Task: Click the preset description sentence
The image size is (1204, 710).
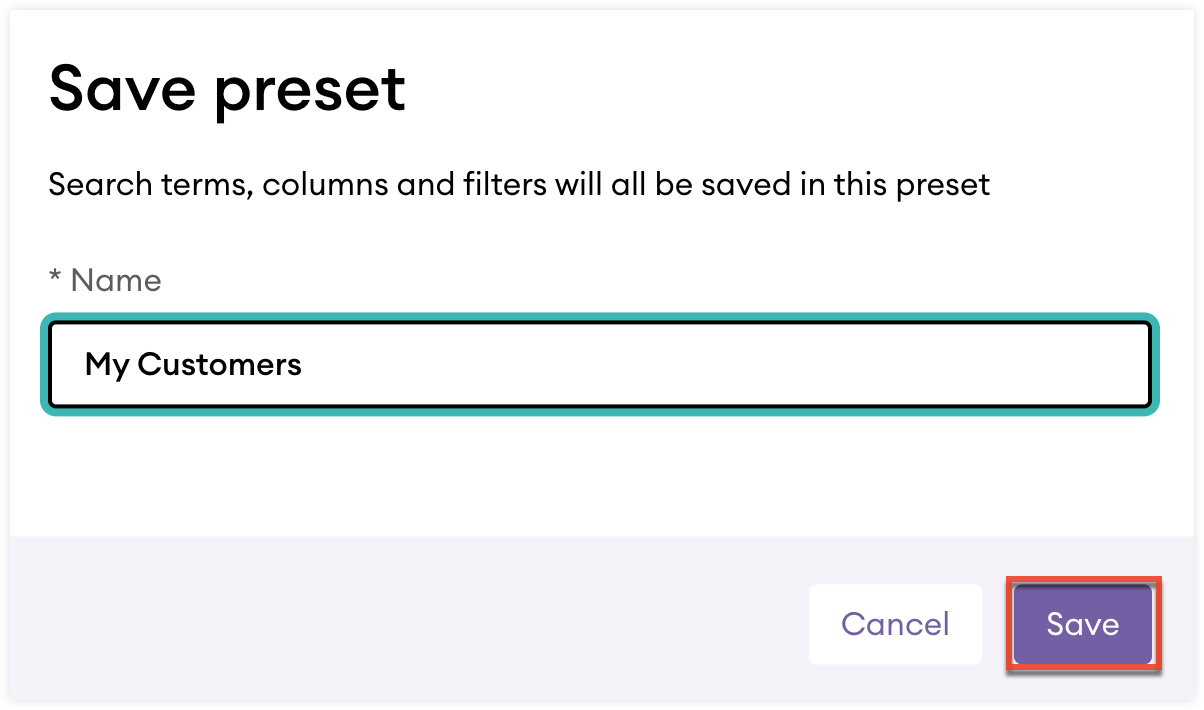Action: (x=519, y=185)
